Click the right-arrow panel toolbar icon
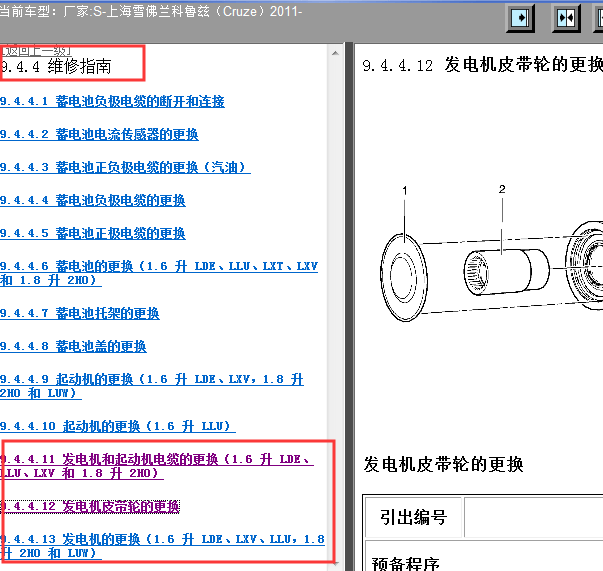 click(520, 18)
